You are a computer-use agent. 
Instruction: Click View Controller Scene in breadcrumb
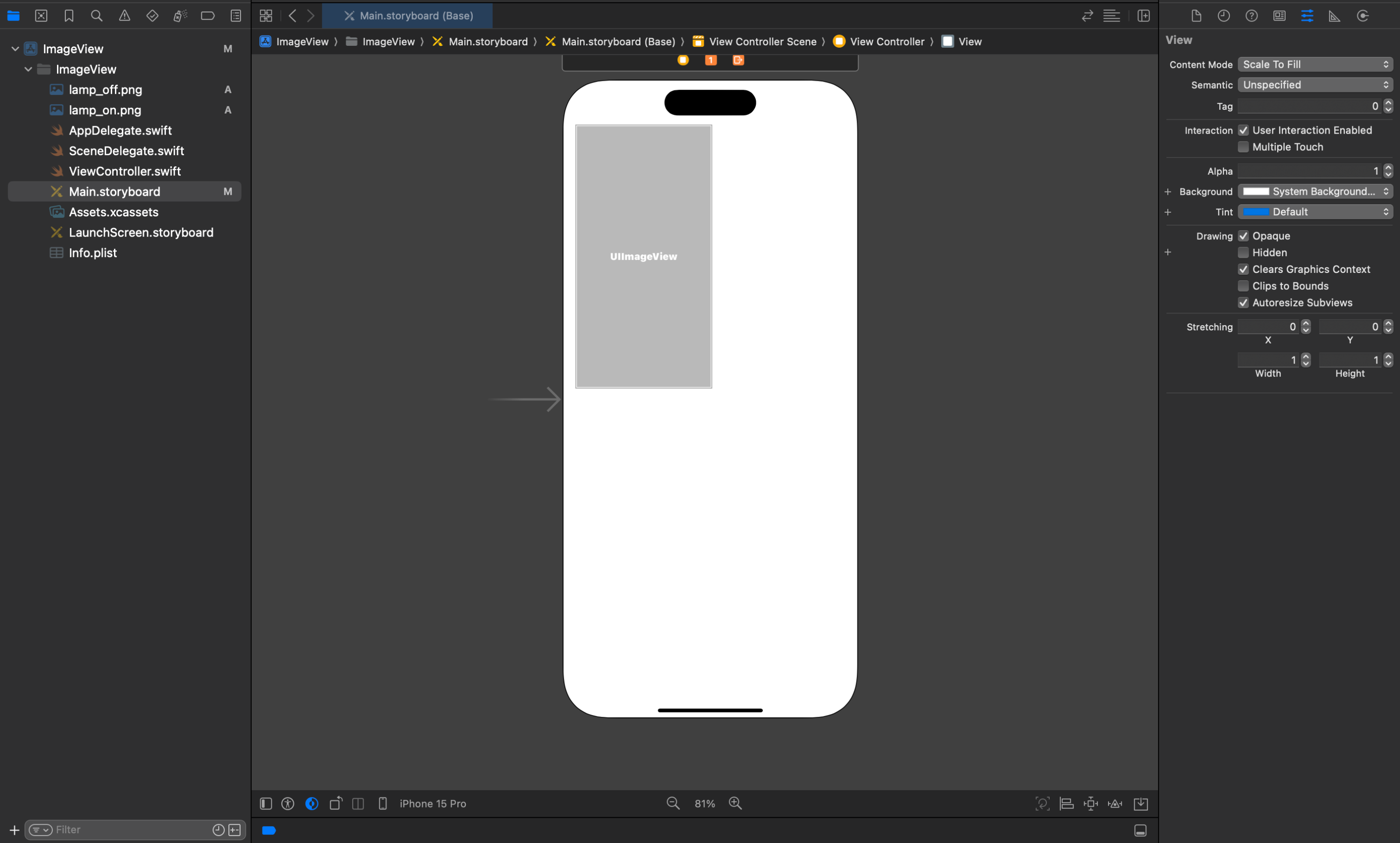[762, 42]
